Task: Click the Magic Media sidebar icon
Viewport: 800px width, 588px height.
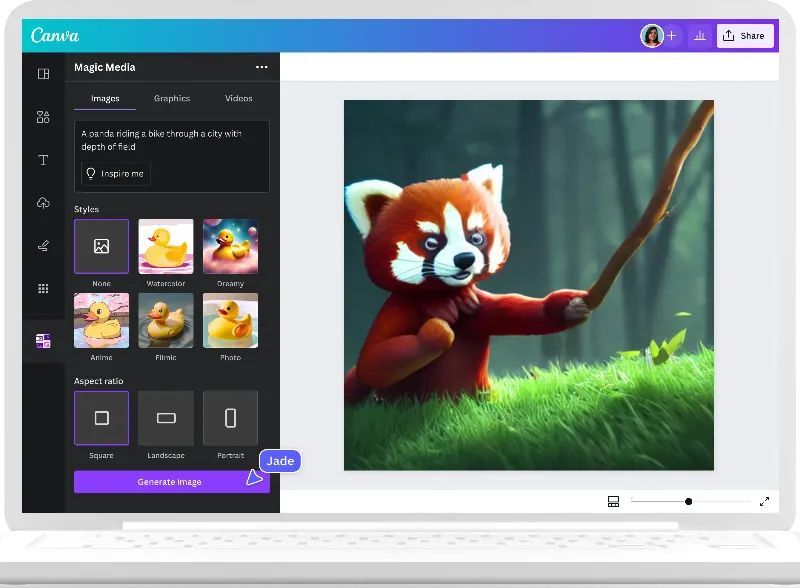Action: (43, 341)
